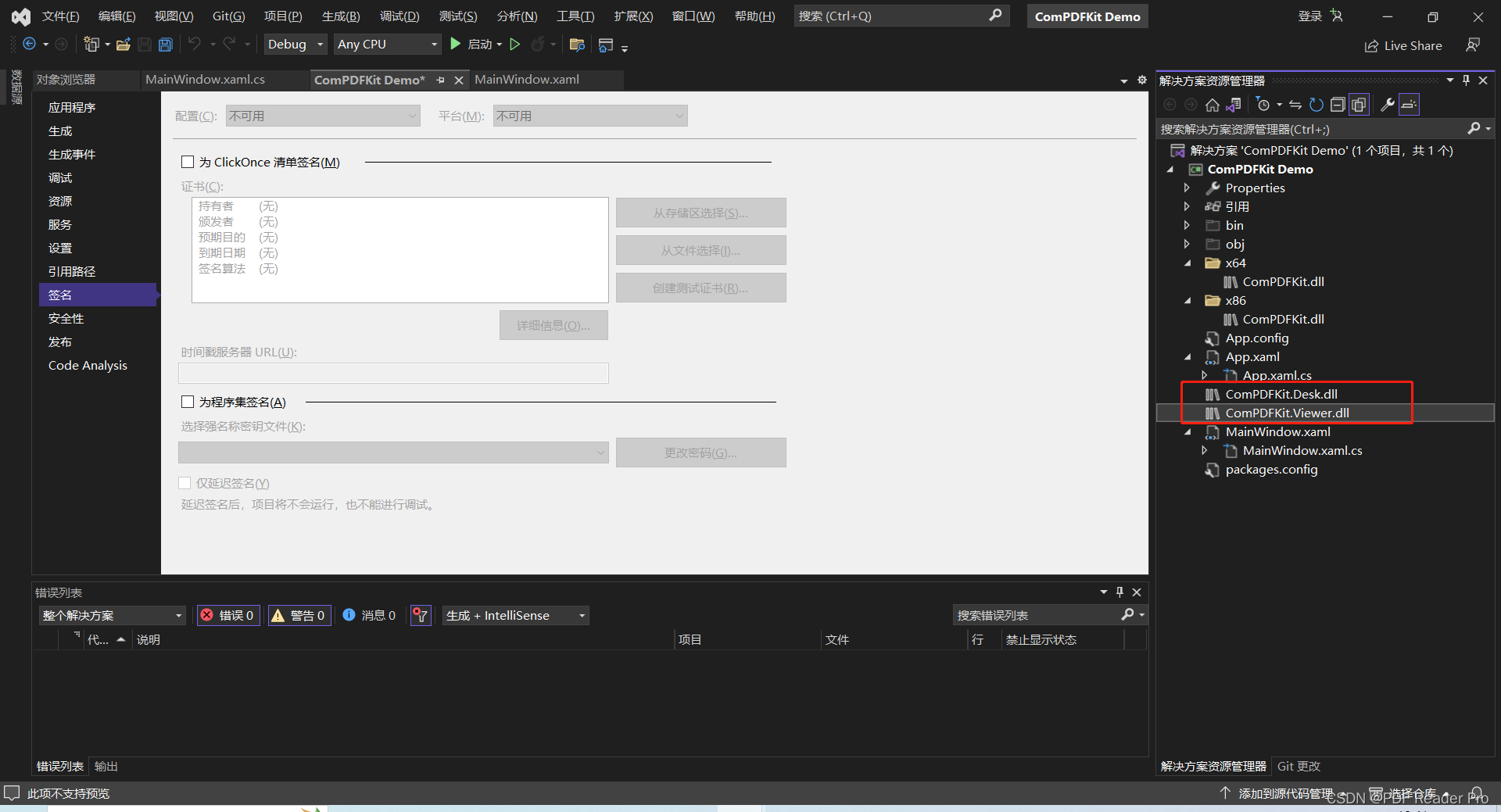Open the 整个解决方案 scope dropdown
This screenshot has height=812, width=1501.
tap(113, 615)
